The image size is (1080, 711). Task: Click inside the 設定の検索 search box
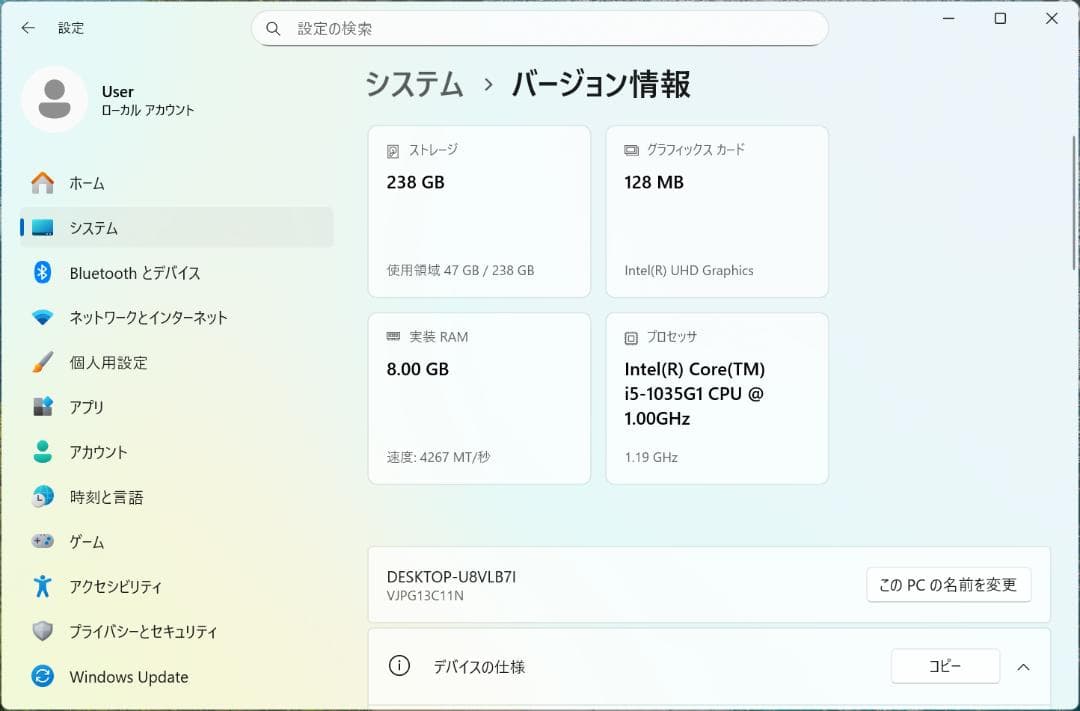(540, 29)
